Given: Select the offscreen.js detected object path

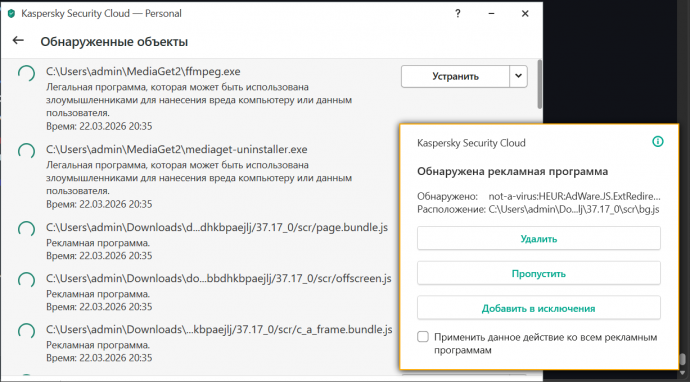Looking at the screenshot, I should coord(219,278).
